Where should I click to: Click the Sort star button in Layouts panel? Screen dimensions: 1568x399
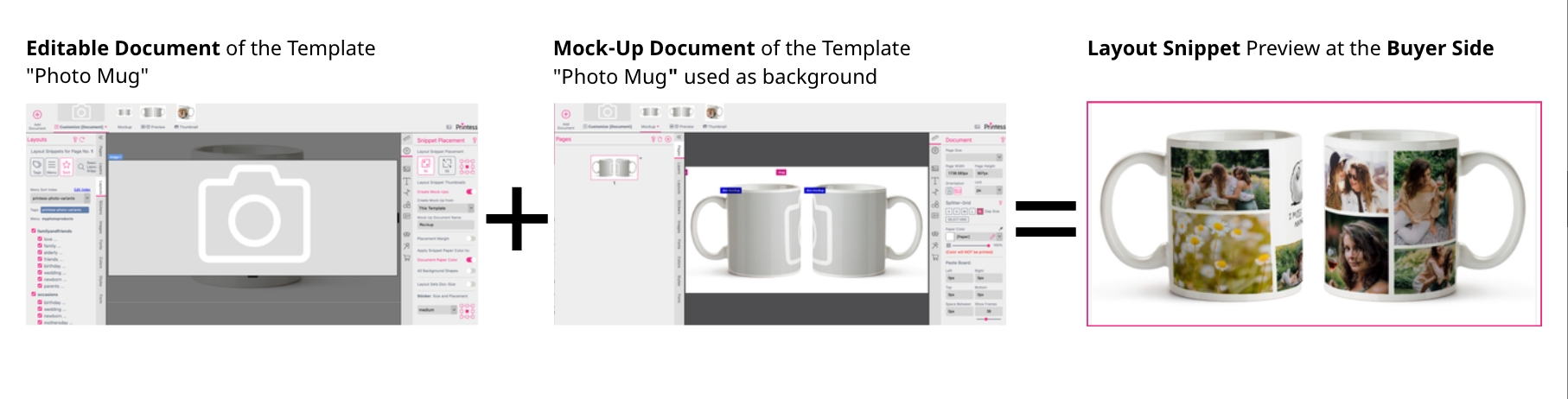(67, 167)
